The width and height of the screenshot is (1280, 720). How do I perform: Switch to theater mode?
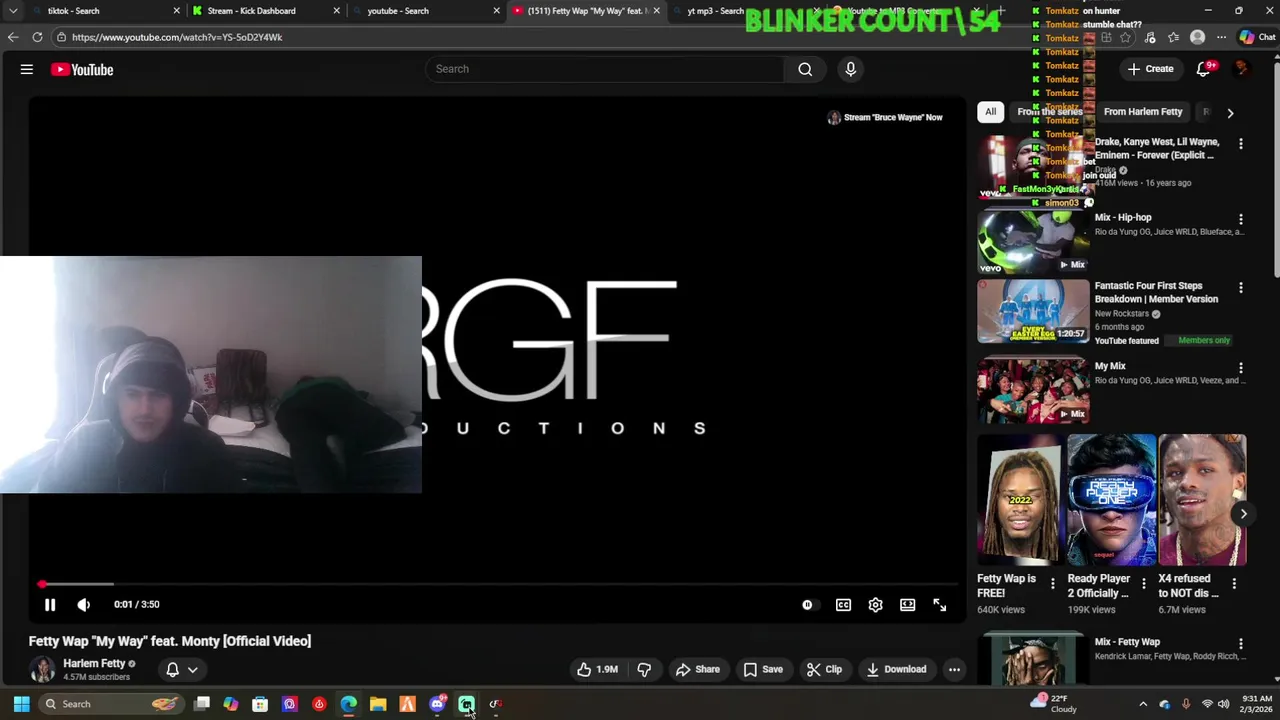tap(907, 604)
